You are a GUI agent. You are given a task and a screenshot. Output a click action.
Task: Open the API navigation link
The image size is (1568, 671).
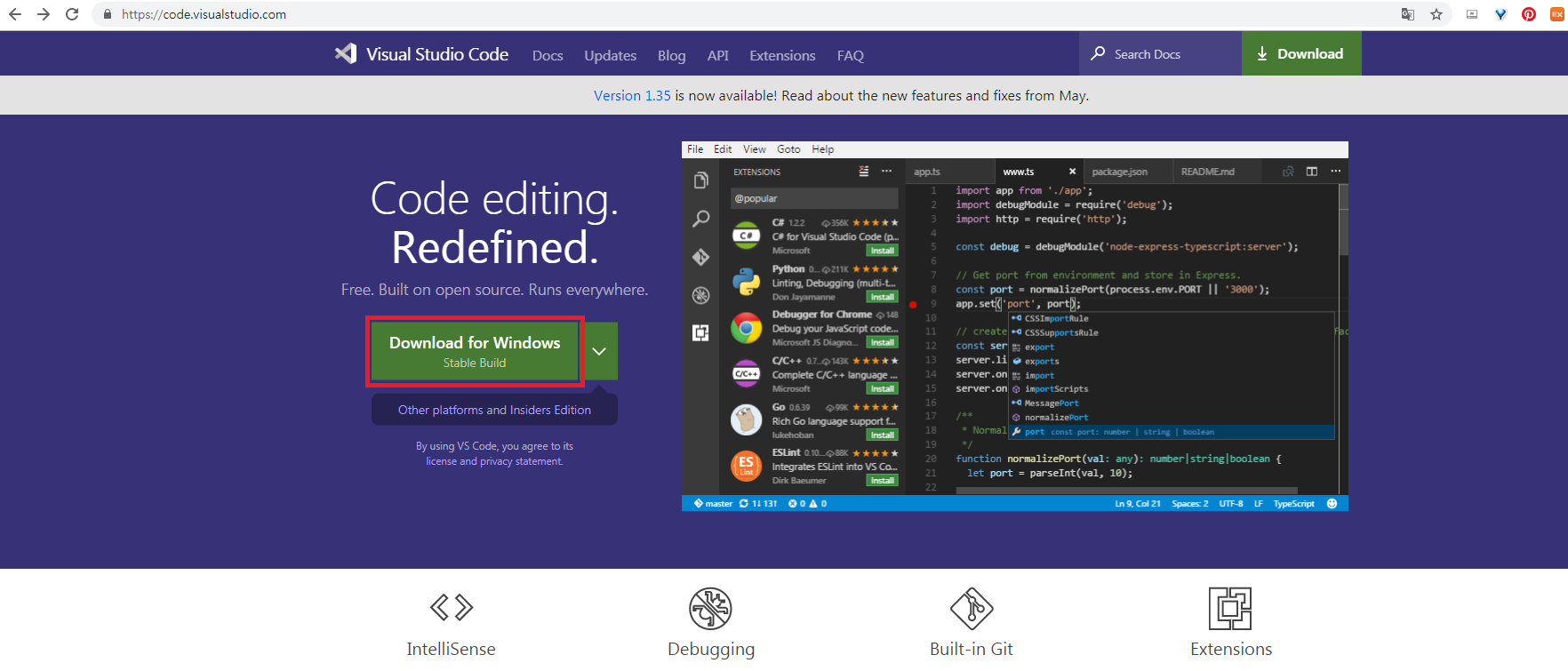pos(718,55)
